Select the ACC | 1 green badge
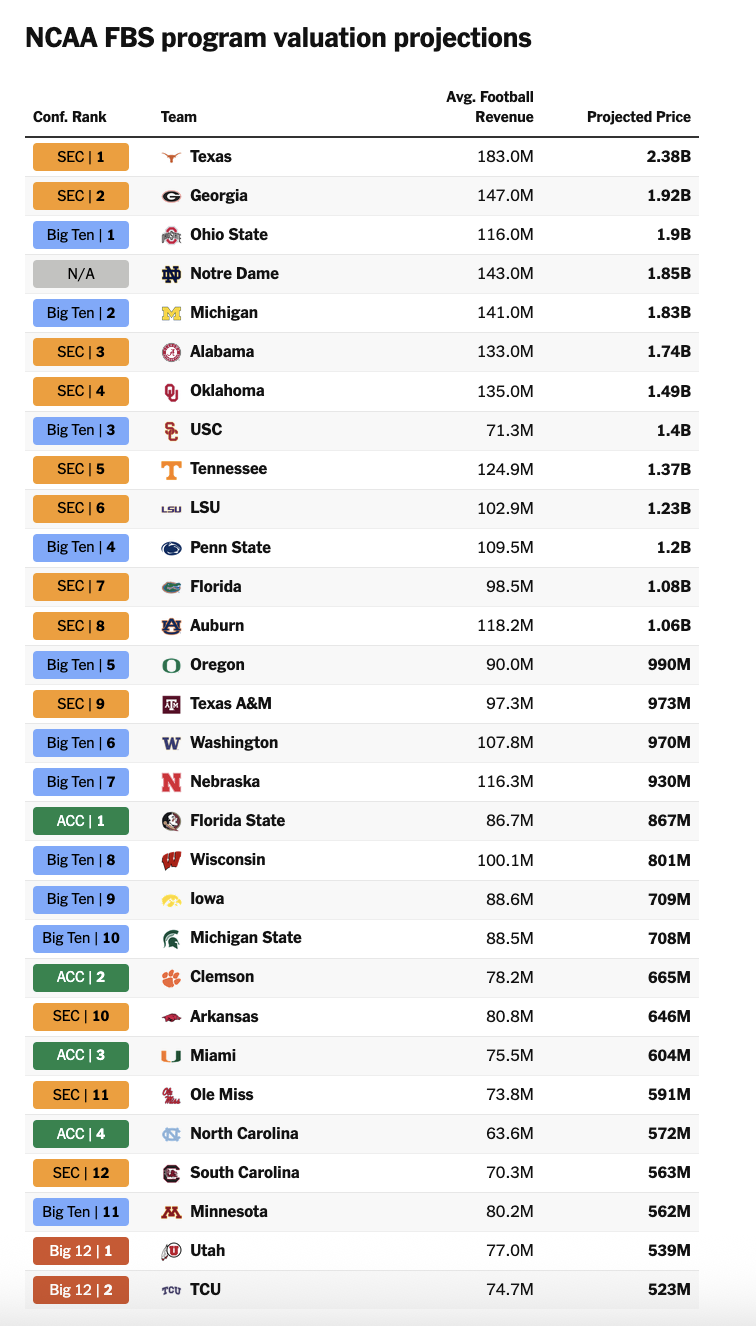 click(81, 821)
